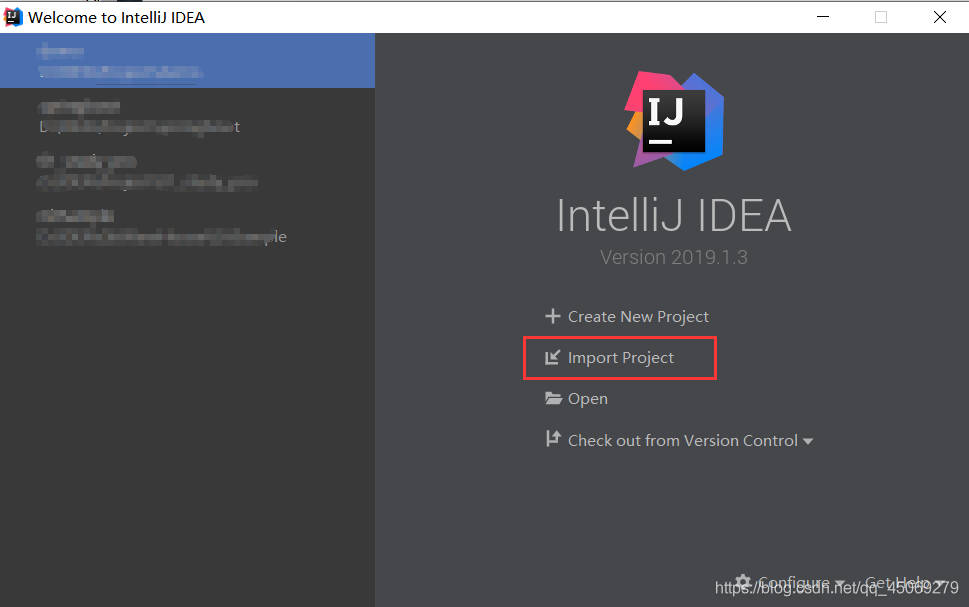Open the Get Help menu

(897, 582)
